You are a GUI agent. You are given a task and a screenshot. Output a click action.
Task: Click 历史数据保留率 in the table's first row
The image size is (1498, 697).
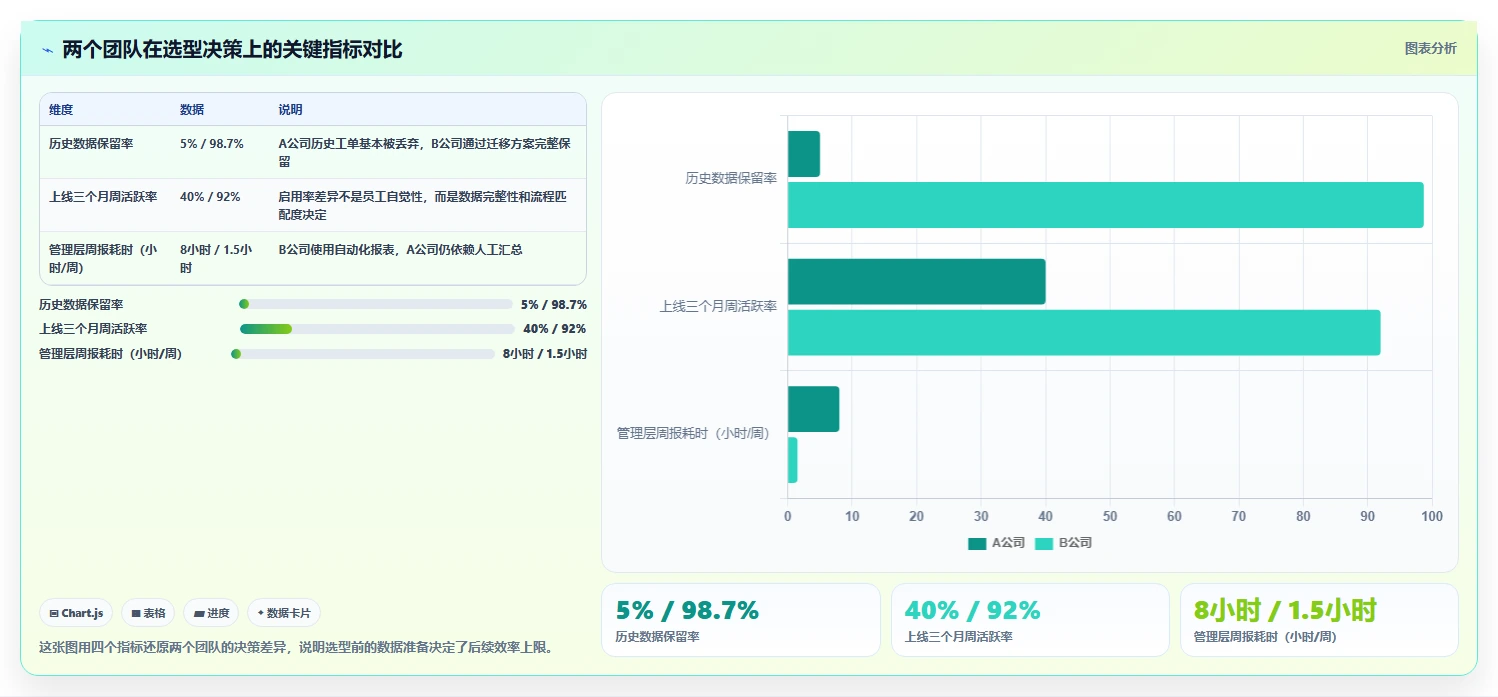pyautogui.click(x=91, y=144)
